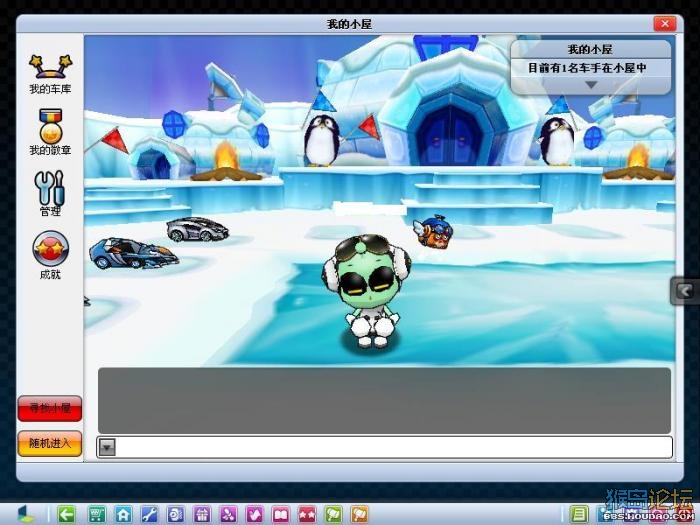This screenshot has width=700, height=525.
Task: Open the purple gift box icon
Action: tap(202, 514)
